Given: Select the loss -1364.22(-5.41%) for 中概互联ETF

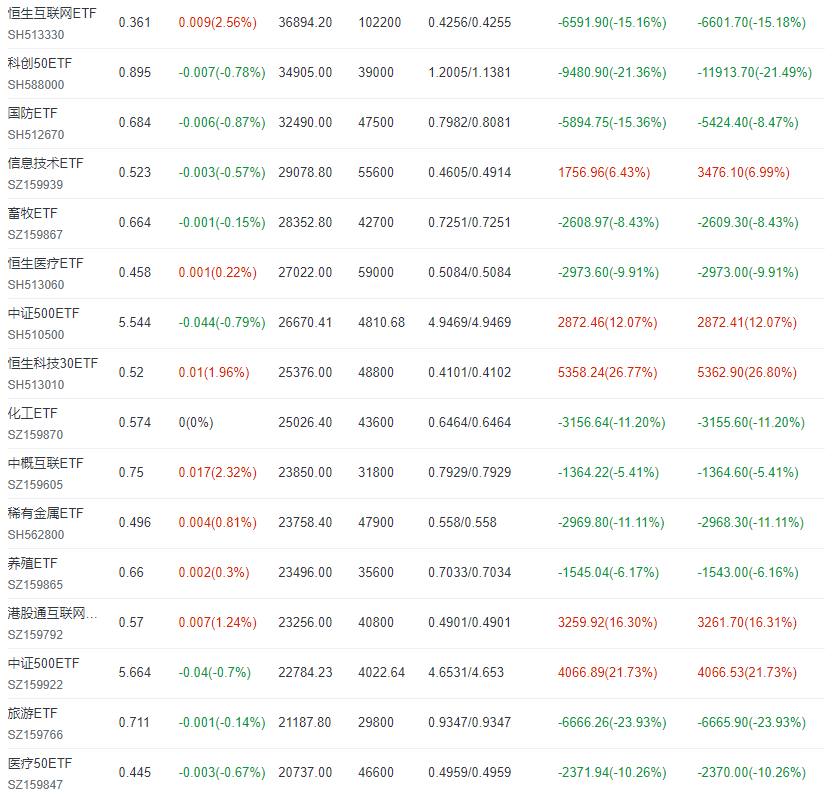Looking at the screenshot, I should (x=608, y=473).
